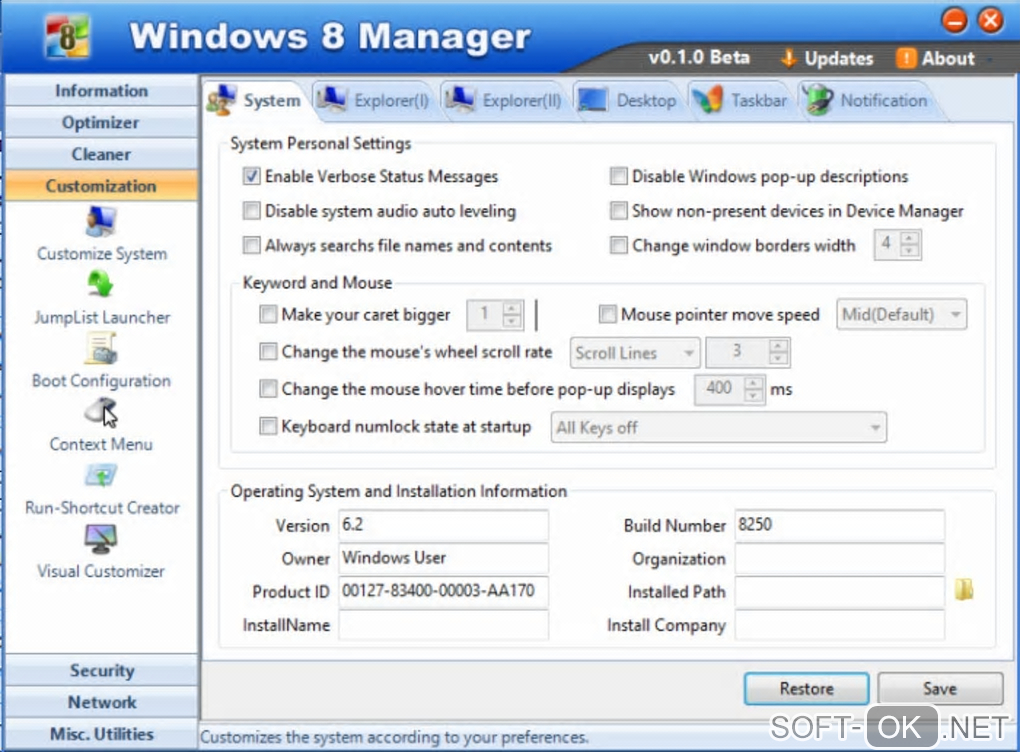
Task: Expand the Network sidebar section
Action: click(101, 703)
